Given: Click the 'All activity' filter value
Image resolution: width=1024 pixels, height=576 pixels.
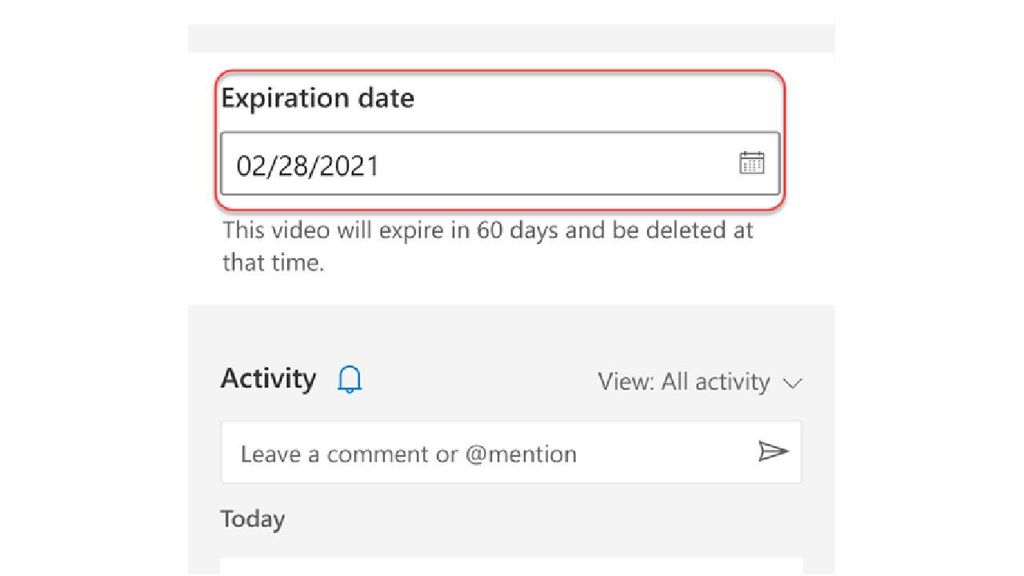Looking at the screenshot, I should pos(715,382).
